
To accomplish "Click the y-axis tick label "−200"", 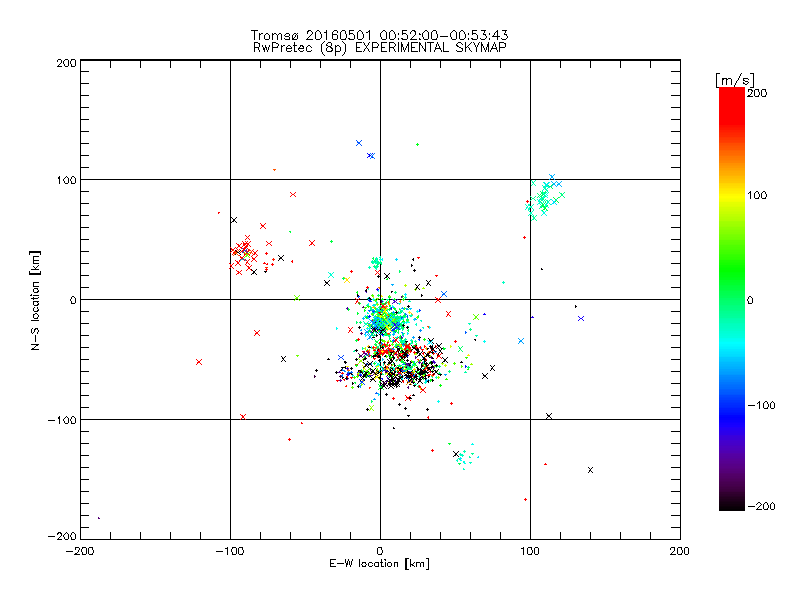I will [x=62, y=537].
